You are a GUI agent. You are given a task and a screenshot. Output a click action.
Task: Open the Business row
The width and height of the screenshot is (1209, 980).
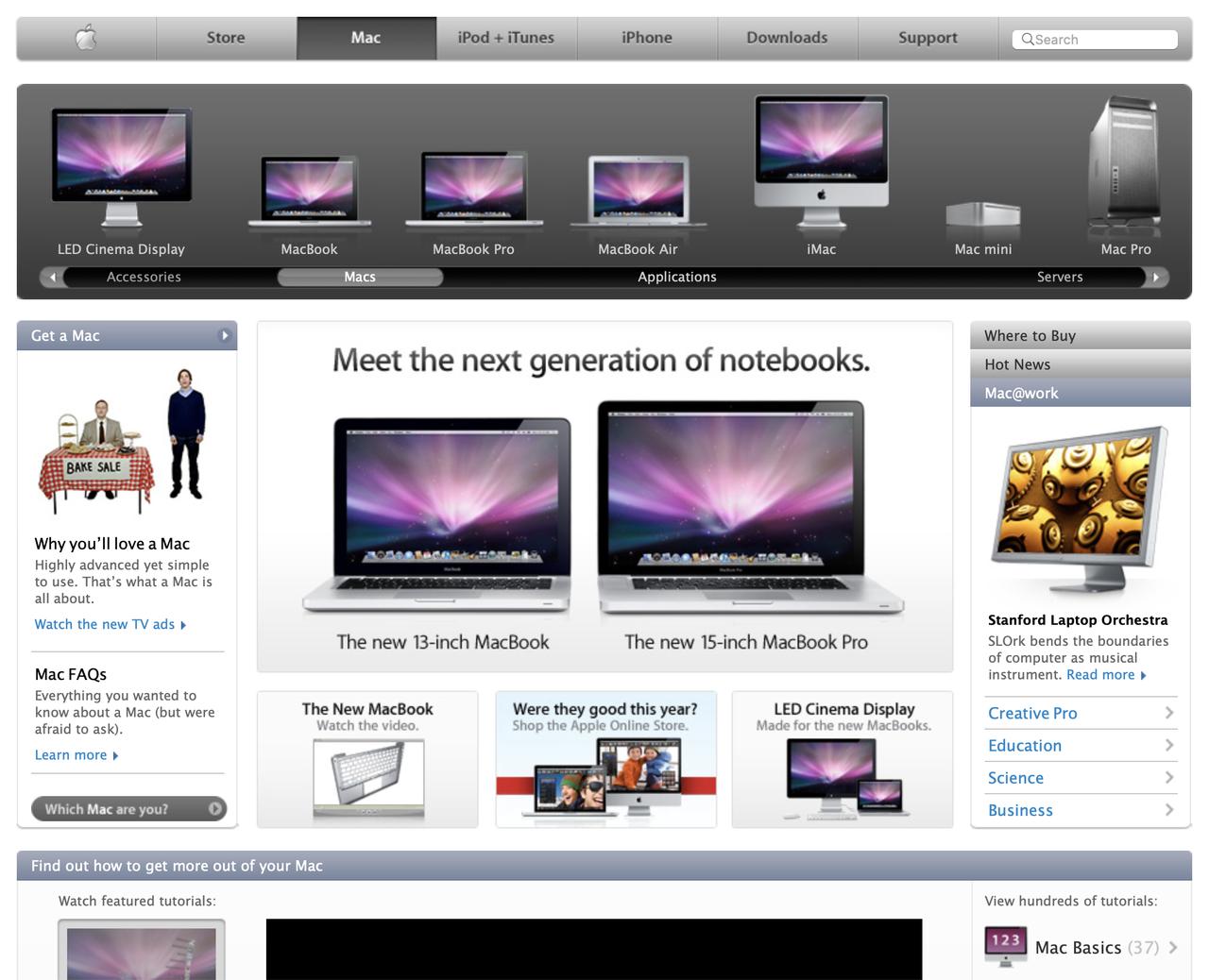click(1081, 810)
